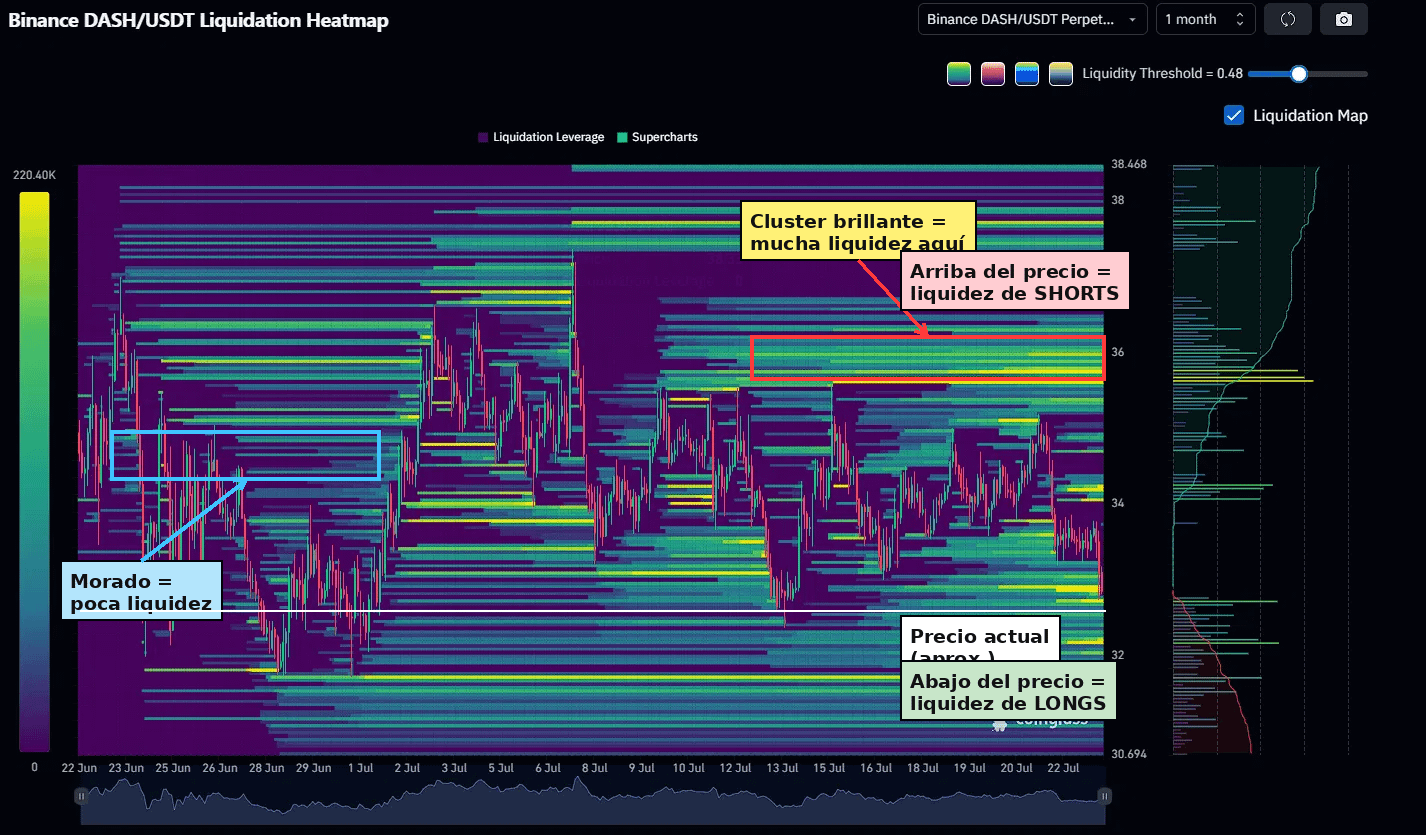Screen dimensions: 1426x835
Task: Toggle the Supercharts legend series
Action: [658, 137]
